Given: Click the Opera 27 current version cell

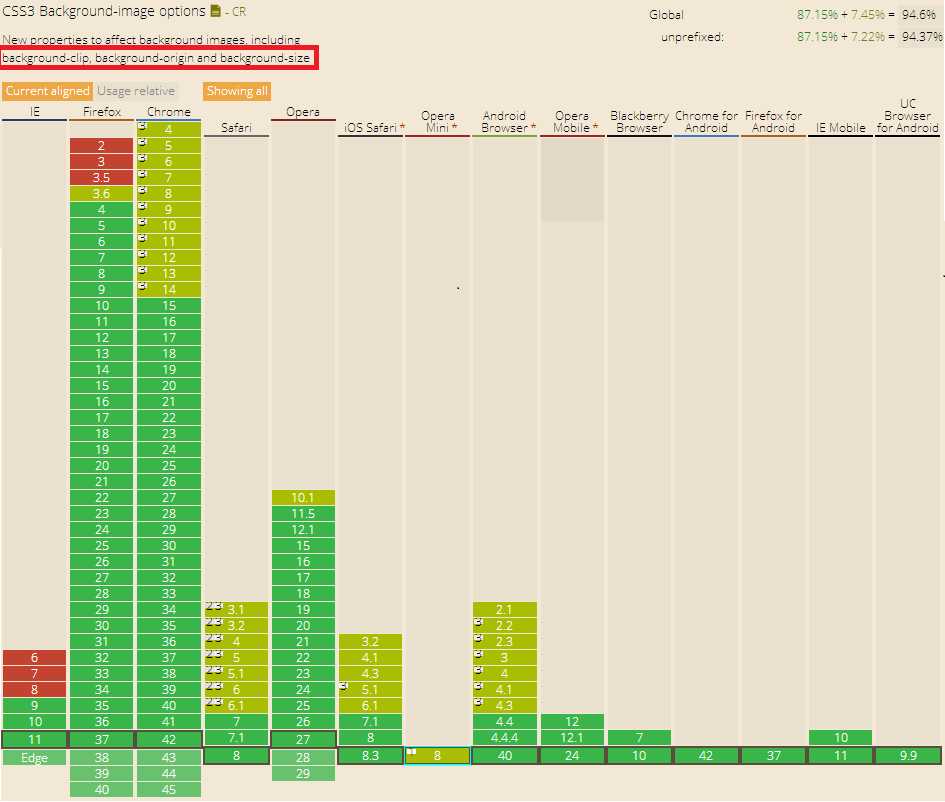Looking at the screenshot, I should 303,739.
